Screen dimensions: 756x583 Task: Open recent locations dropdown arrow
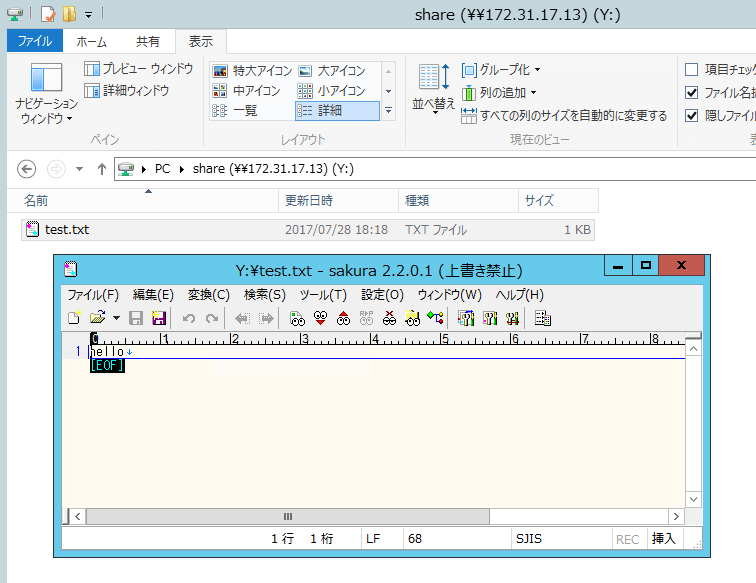click(x=80, y=169)
